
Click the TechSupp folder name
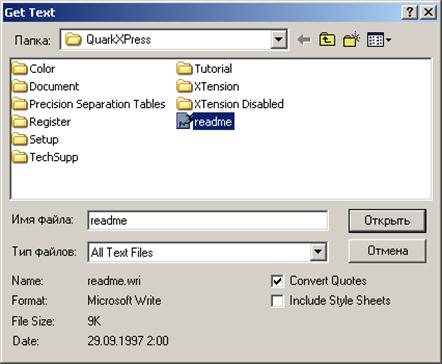coord(54,157)
